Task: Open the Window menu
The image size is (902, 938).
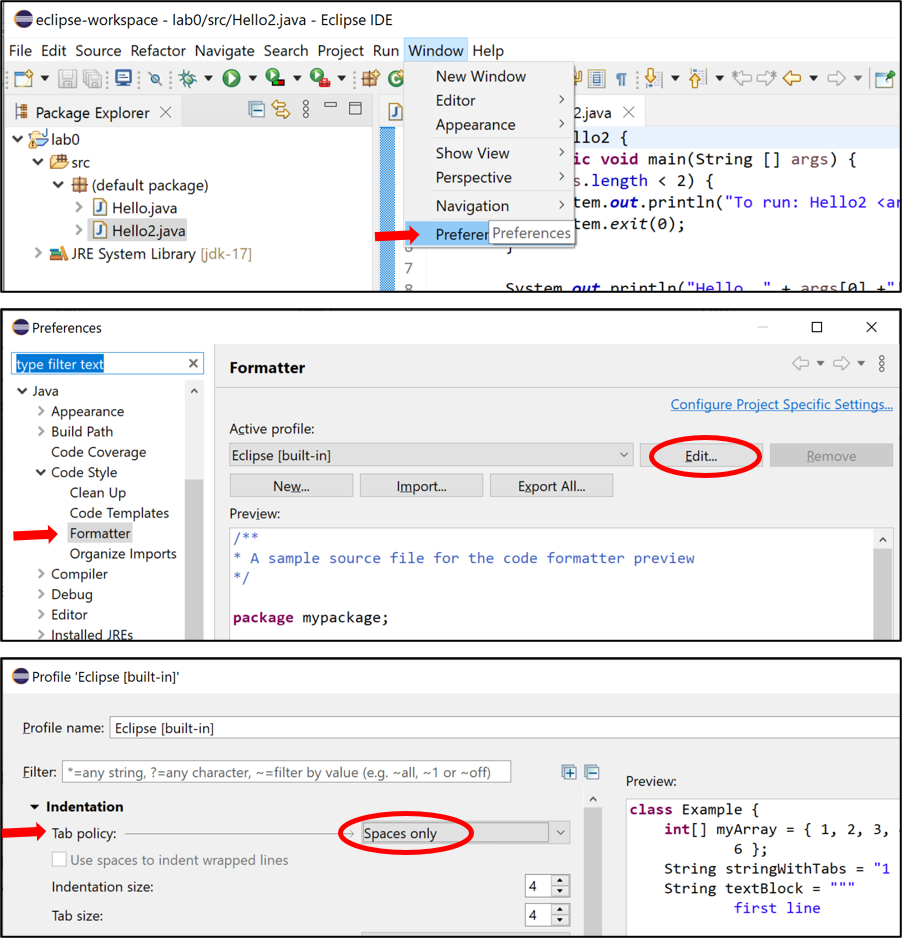Action: (435, 51)
